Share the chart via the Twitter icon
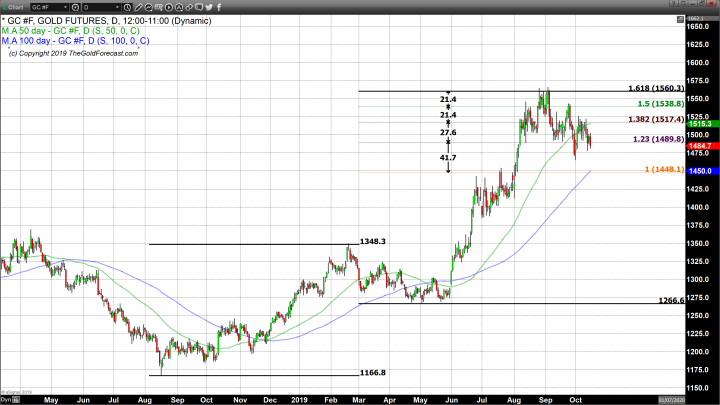The image size is (720, 405). point(209,7)
